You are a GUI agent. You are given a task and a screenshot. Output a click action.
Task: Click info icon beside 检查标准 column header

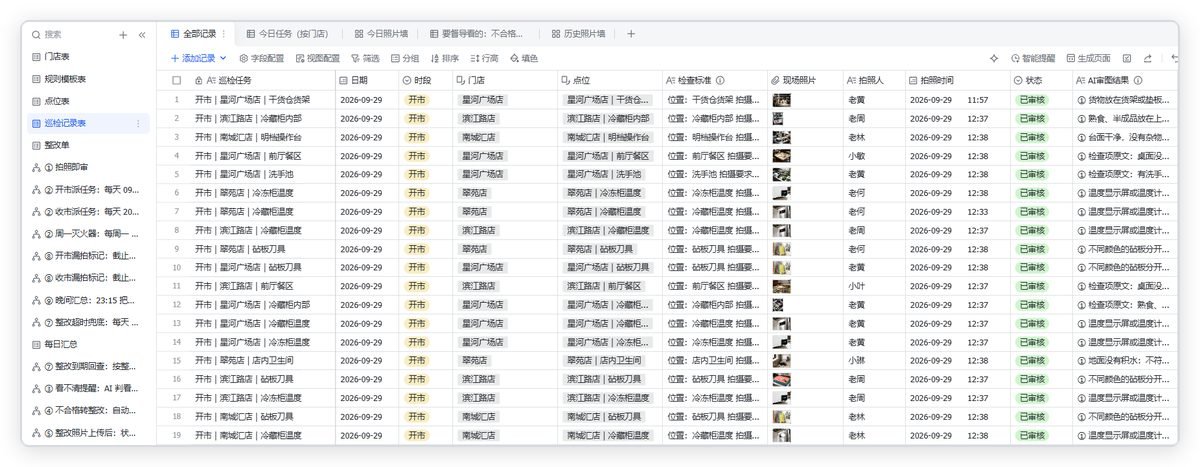[720, 80]
